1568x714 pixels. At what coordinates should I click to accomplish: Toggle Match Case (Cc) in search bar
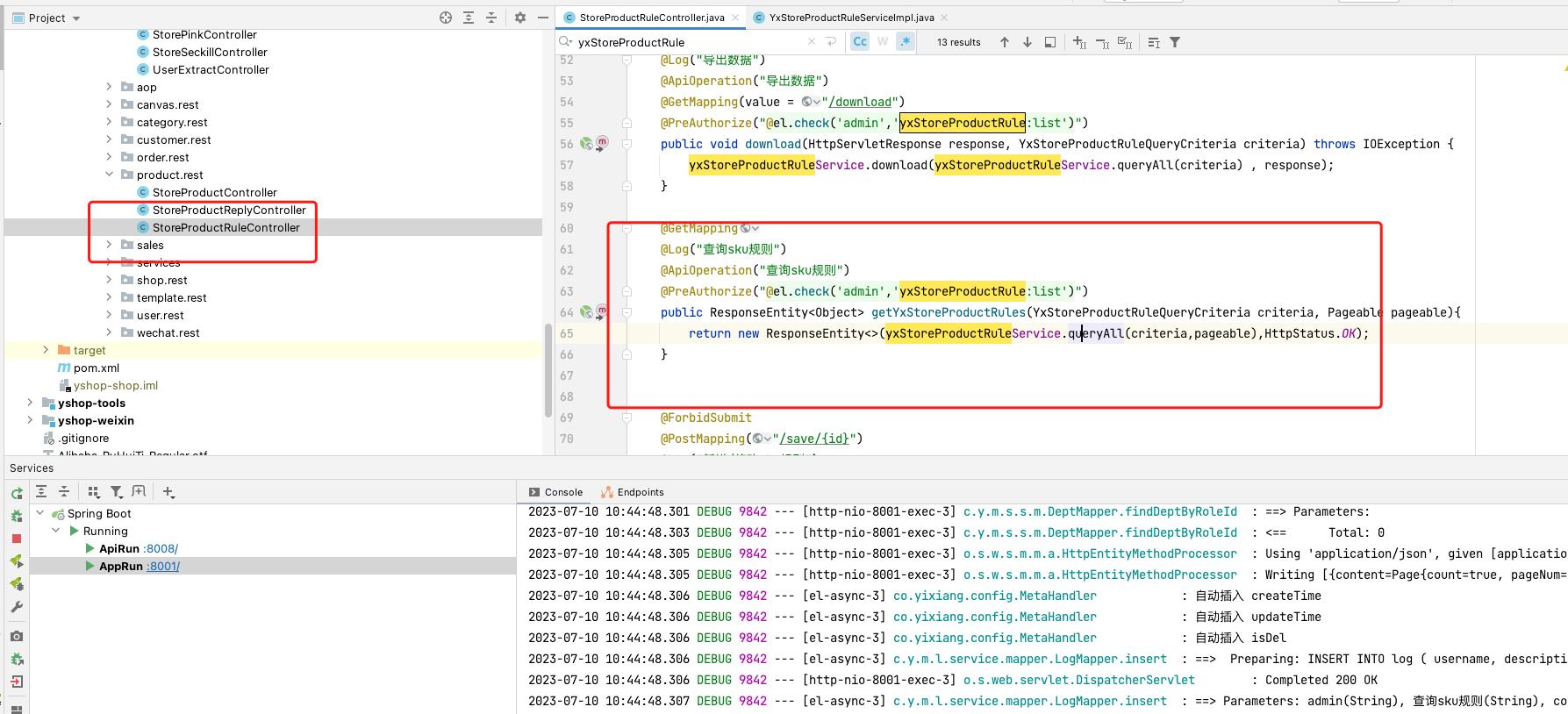tap(860, 41)
